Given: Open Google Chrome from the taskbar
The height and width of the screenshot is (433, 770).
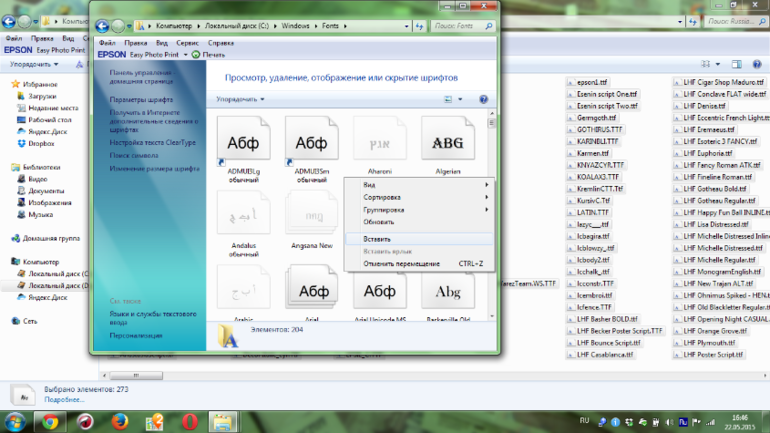Looking at the screenshot, I should point(50,420).
